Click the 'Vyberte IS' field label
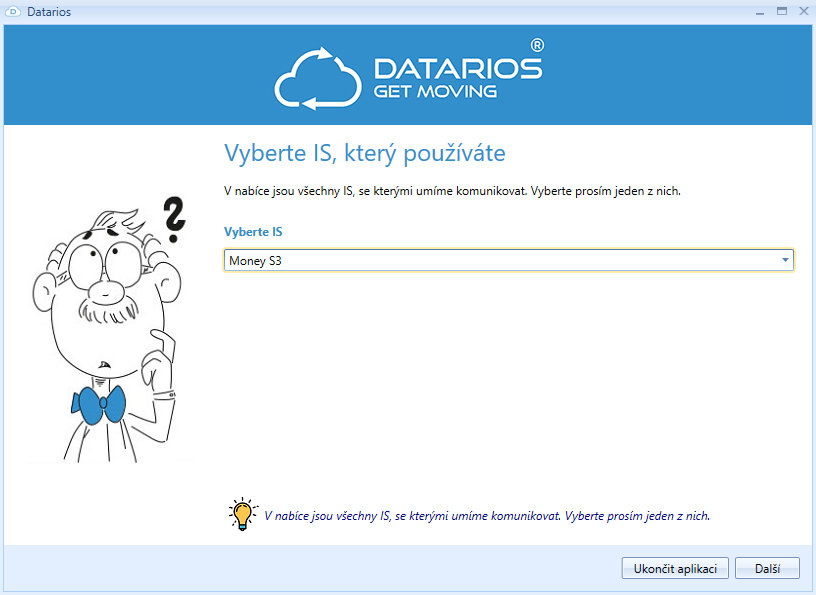 [253, 231]
